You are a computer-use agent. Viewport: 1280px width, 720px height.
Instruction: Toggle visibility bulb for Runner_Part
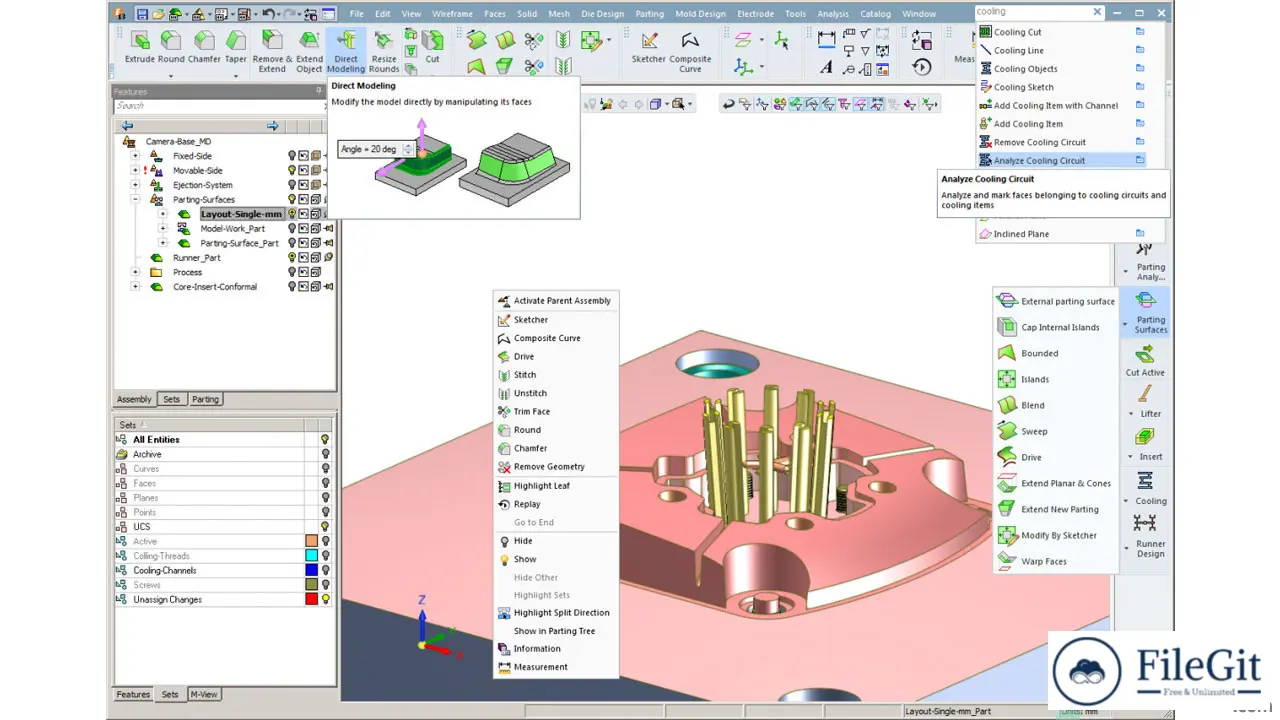click(x=292, y=258)
